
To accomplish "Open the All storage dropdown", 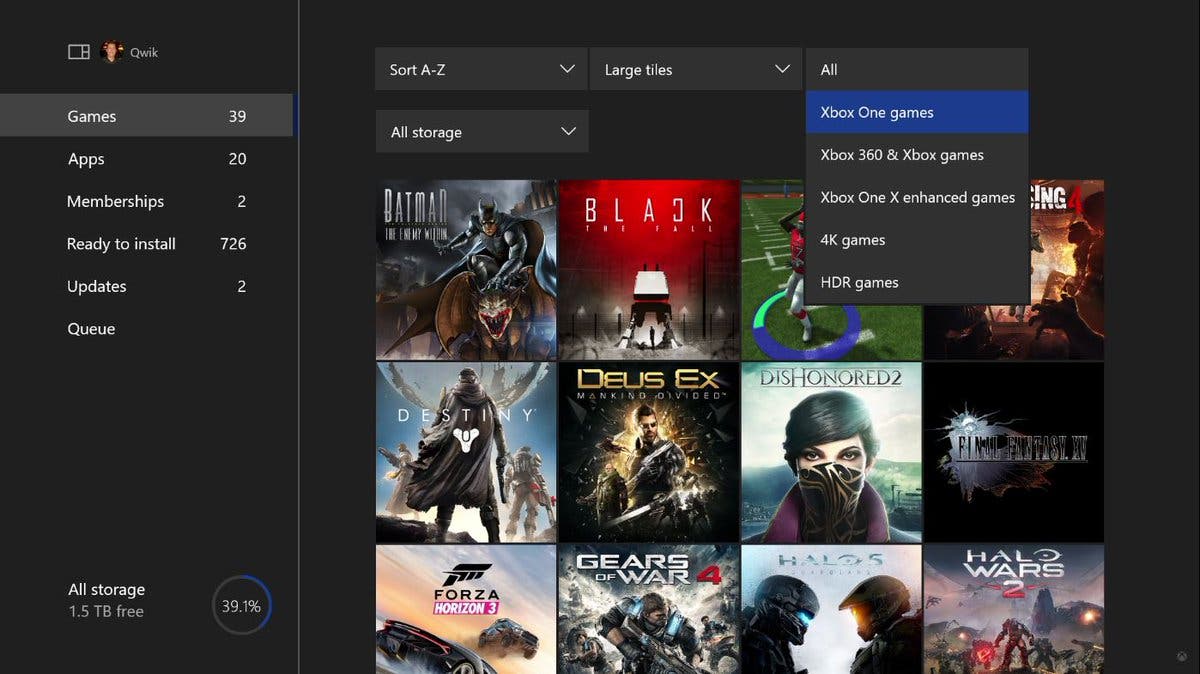I will point(482,132).
